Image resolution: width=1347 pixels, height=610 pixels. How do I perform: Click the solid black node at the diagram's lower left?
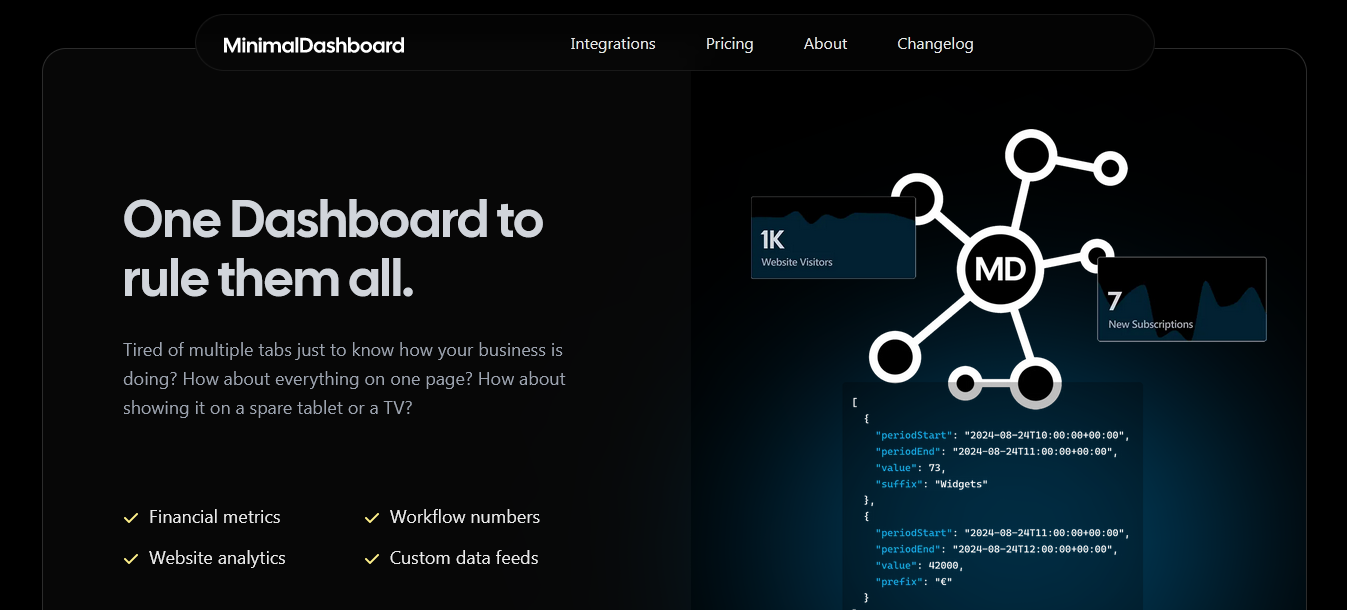pos(894,356)
